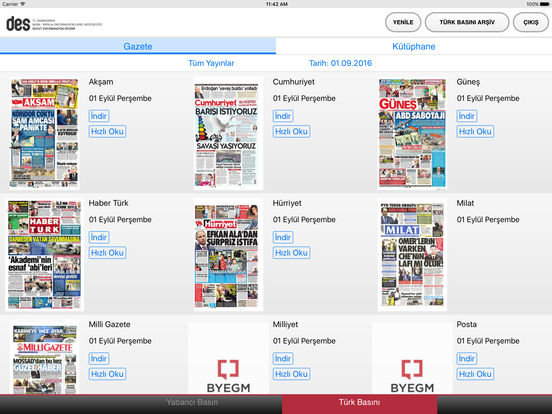Switch to the Kütüphane tab
Screen dimensions: 552x414
click(x=414, y=46)
